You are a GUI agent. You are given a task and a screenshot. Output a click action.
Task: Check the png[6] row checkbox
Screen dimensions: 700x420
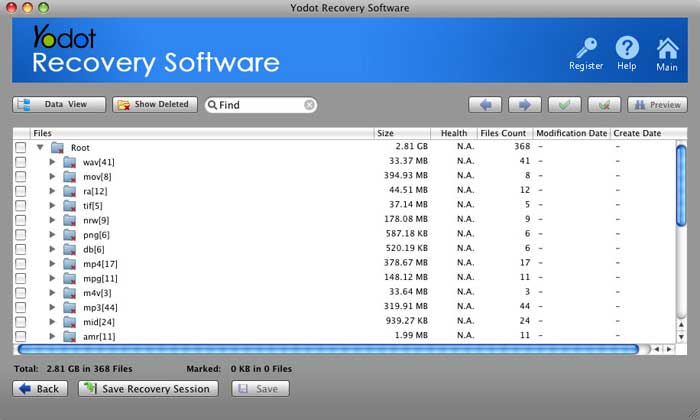tap(21, 235)
